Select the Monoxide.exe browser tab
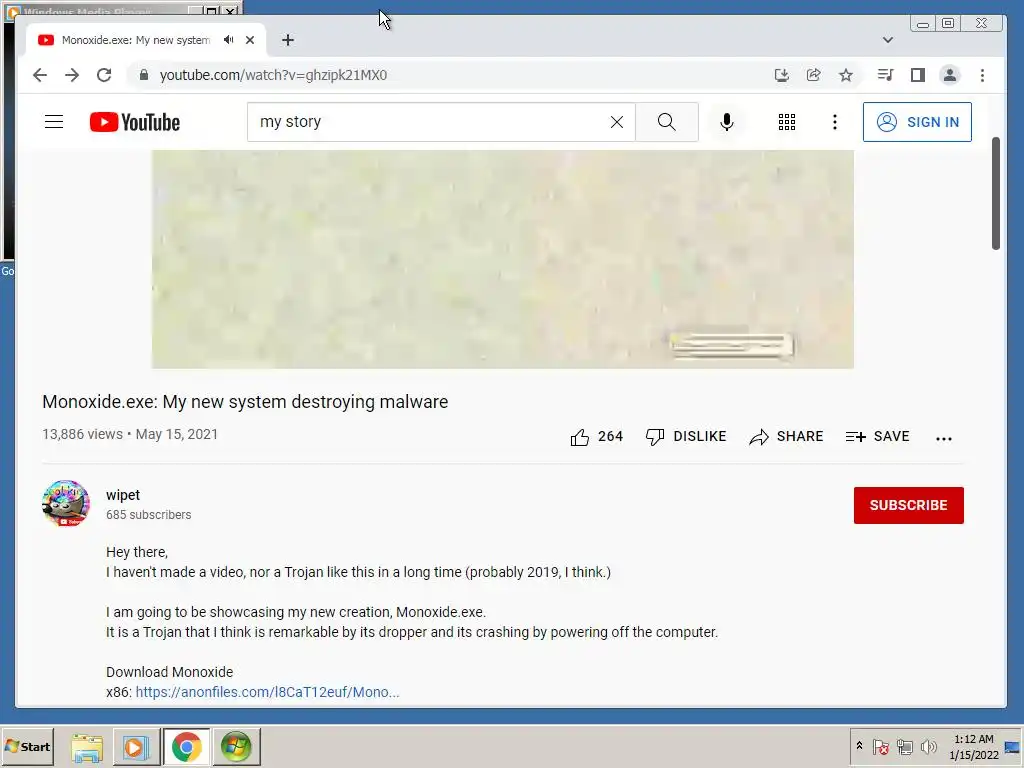 146,40
